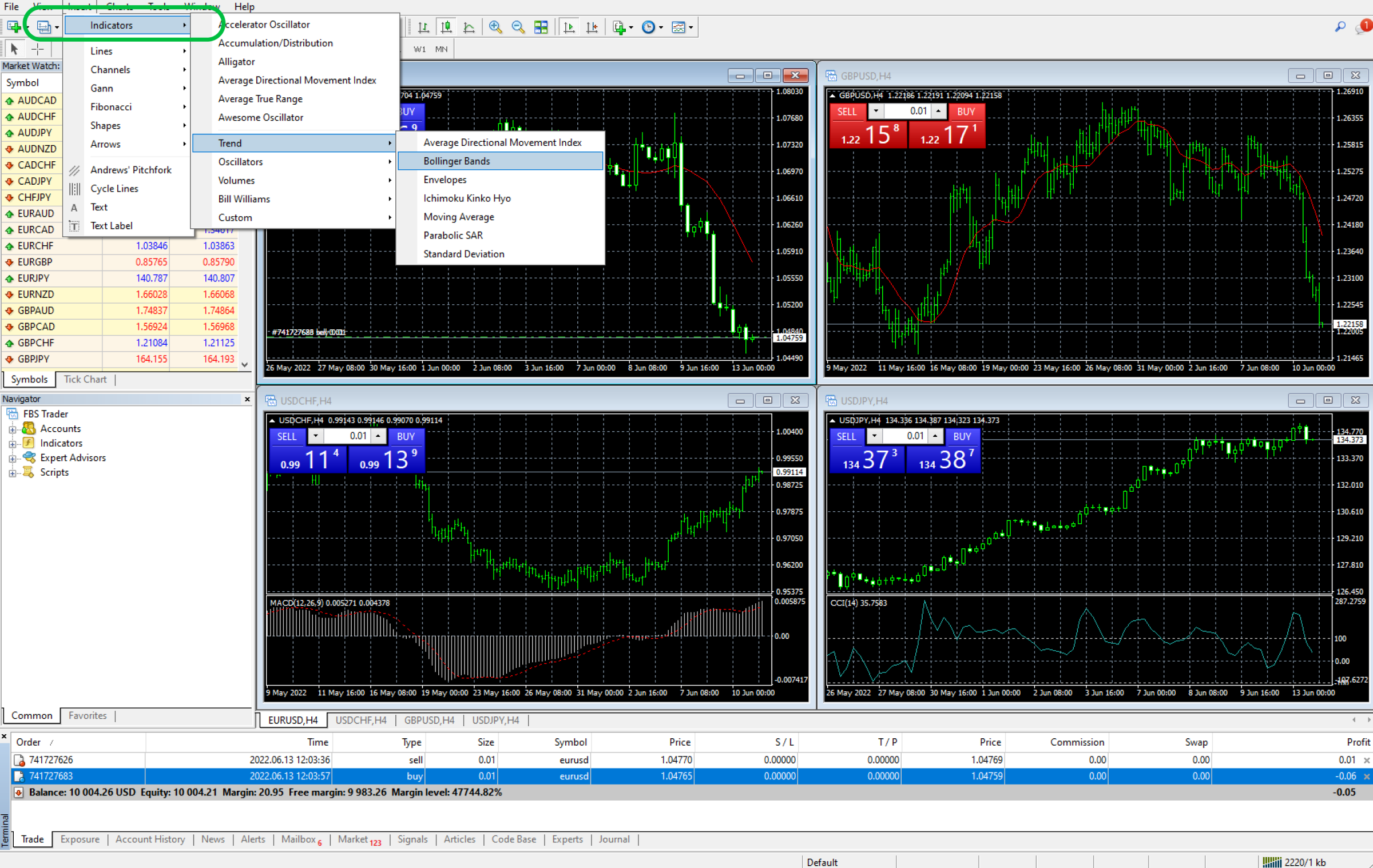Select the W1 timeframe button
Image resolution: width=1373 pixels, height=868 pixels.
420,49
